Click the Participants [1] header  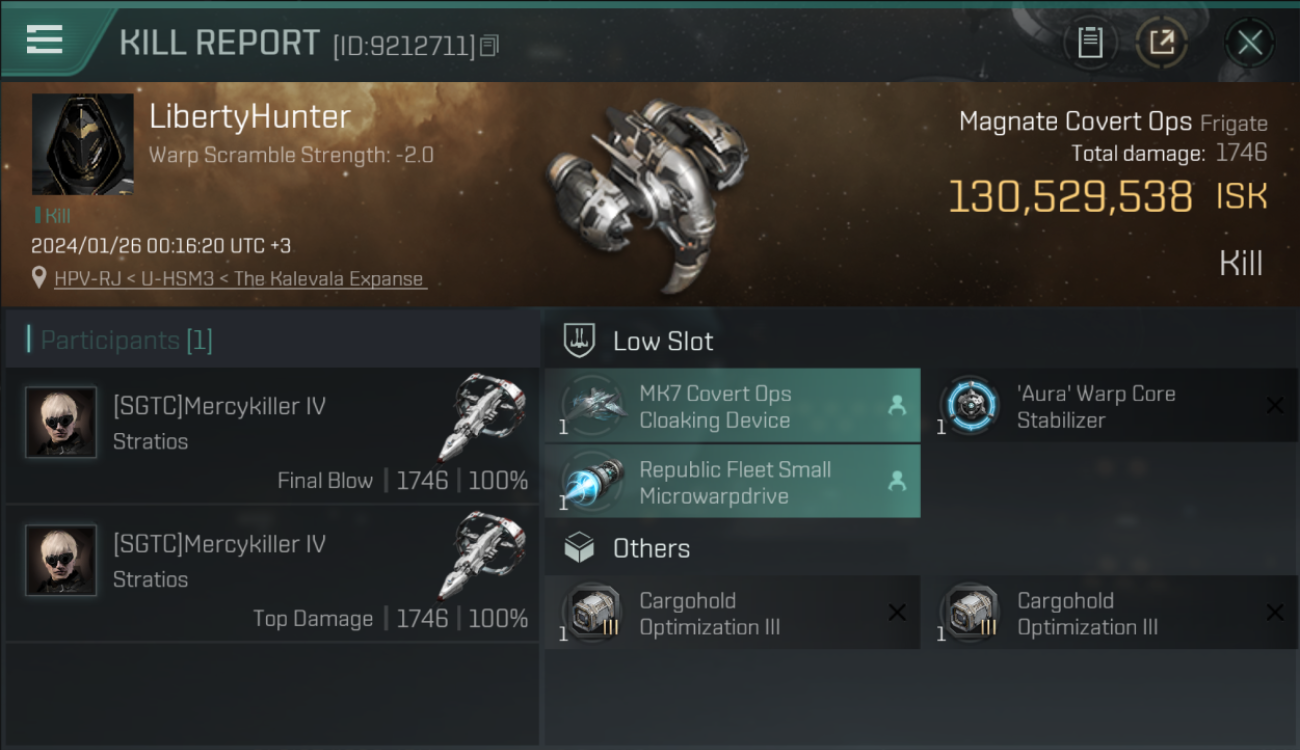126,340
